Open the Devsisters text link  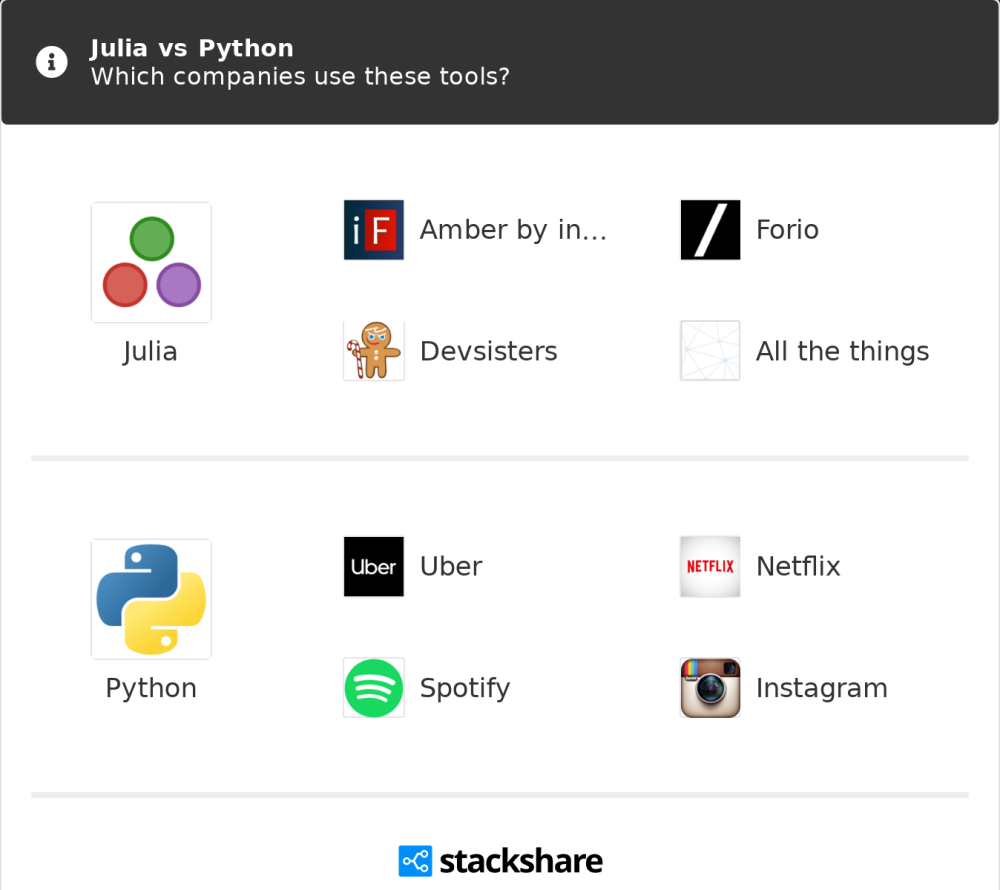coord(489,351)
